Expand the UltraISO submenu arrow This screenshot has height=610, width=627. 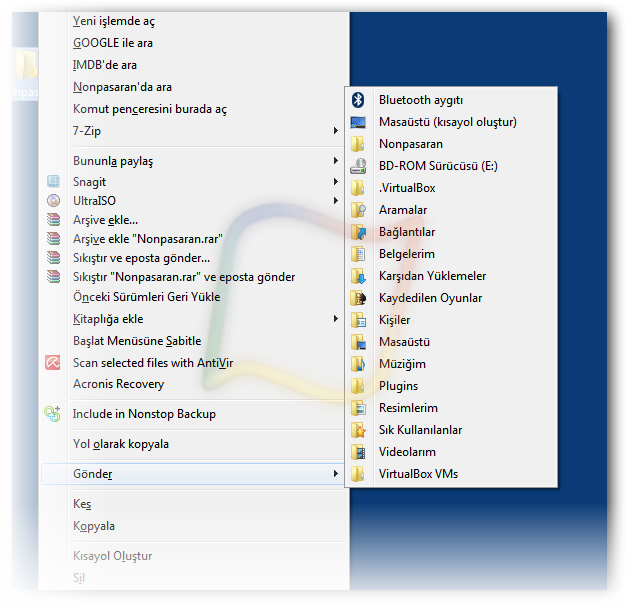(x=336, y=200)
